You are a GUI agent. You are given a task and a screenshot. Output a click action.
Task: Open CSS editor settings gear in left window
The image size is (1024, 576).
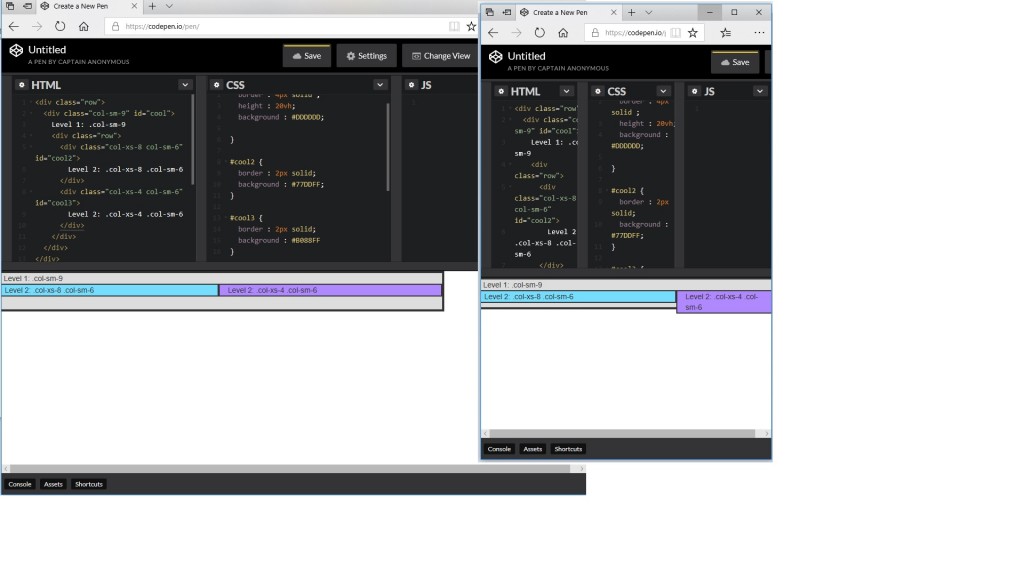216,85
